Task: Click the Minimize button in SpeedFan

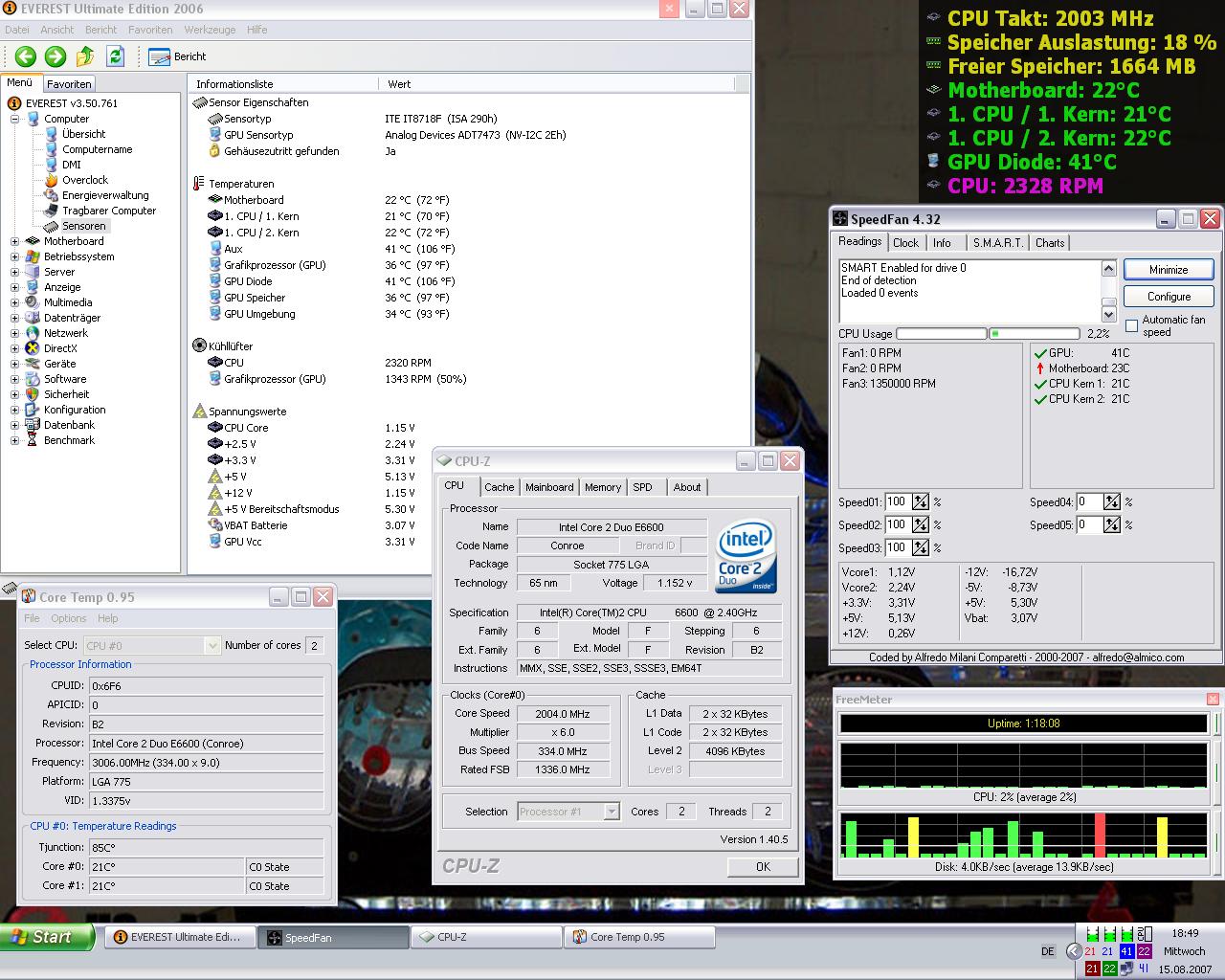Action: click(x=1169, y=270)
